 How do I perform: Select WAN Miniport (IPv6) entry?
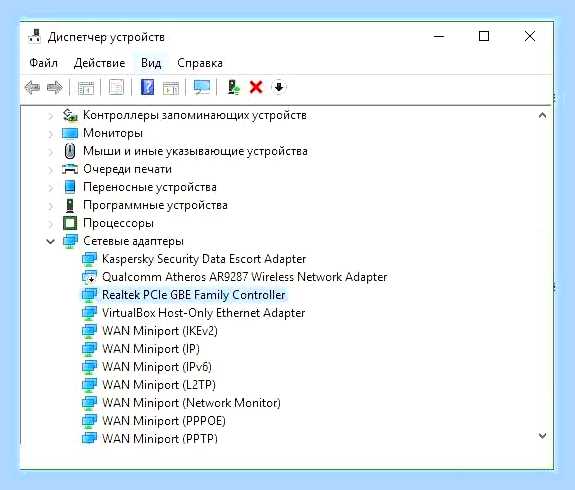click(x=157, y=367)
